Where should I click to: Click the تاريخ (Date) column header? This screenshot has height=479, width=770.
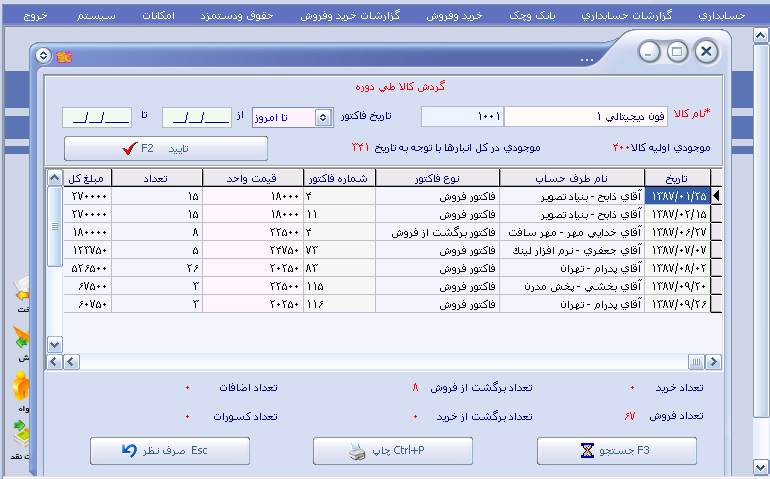(x=677, y=178)
